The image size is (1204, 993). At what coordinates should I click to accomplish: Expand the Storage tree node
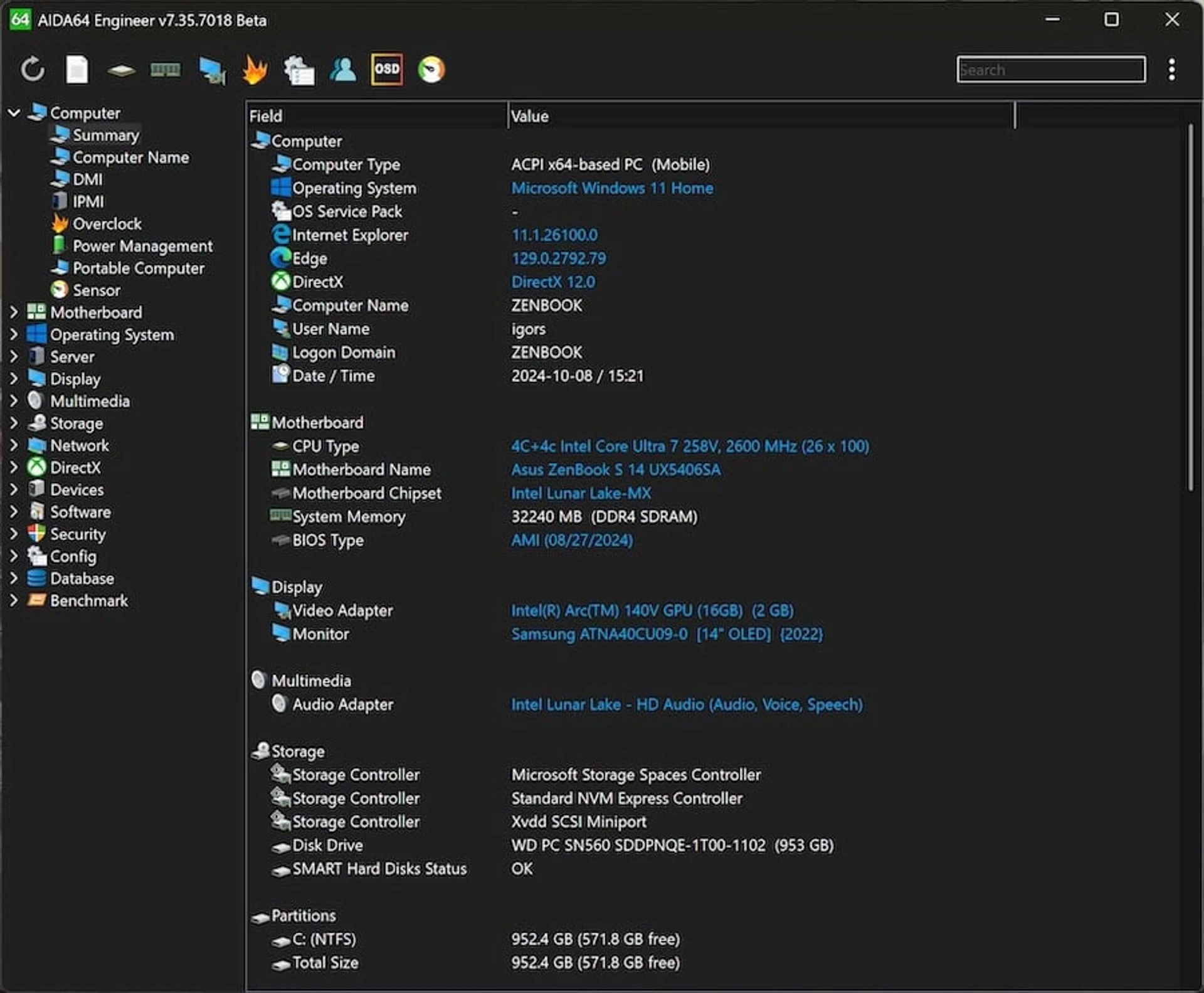click(x=14, y=423)
